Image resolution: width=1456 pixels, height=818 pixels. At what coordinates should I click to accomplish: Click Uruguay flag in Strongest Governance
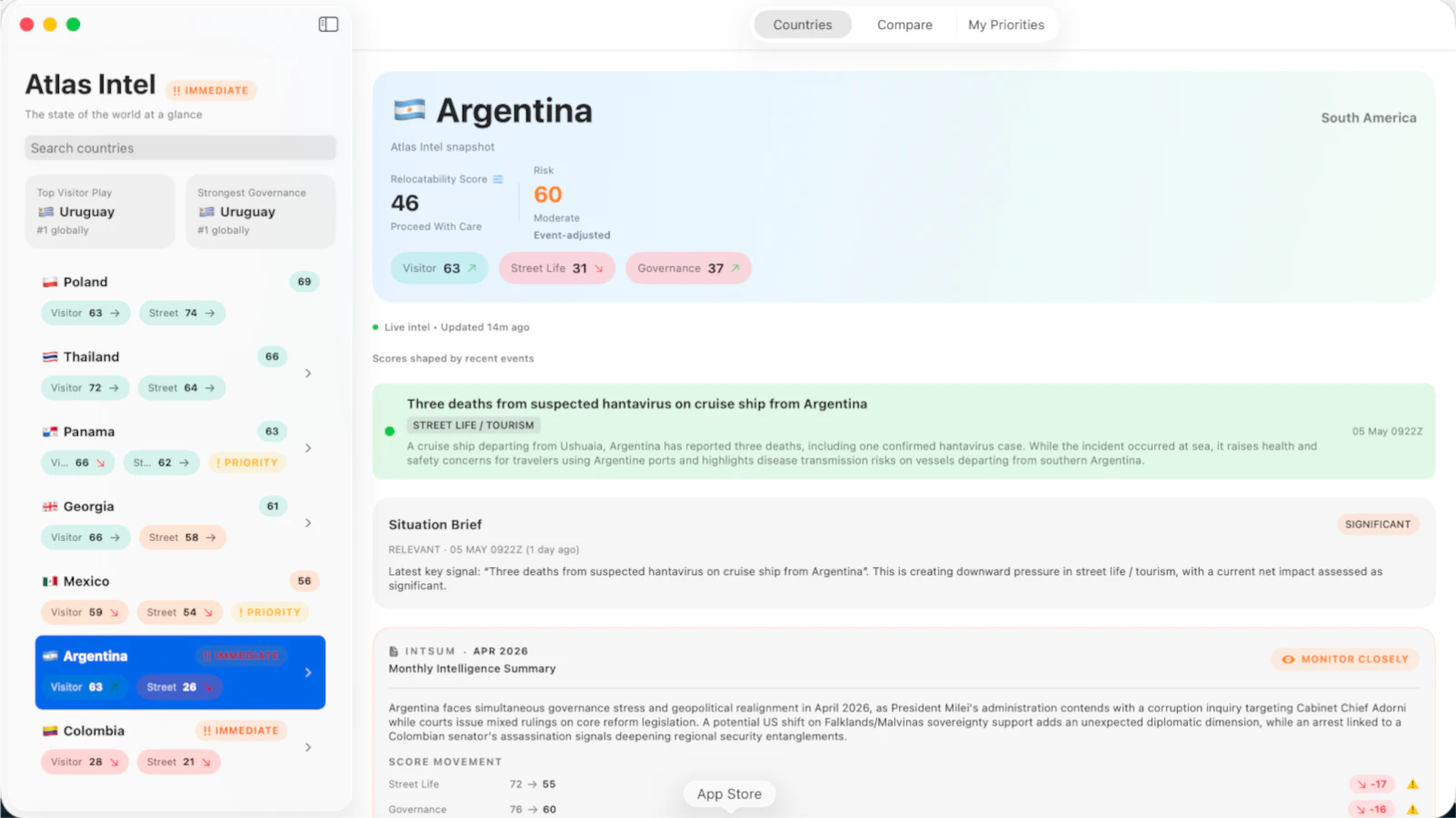[x=206, y=212]
